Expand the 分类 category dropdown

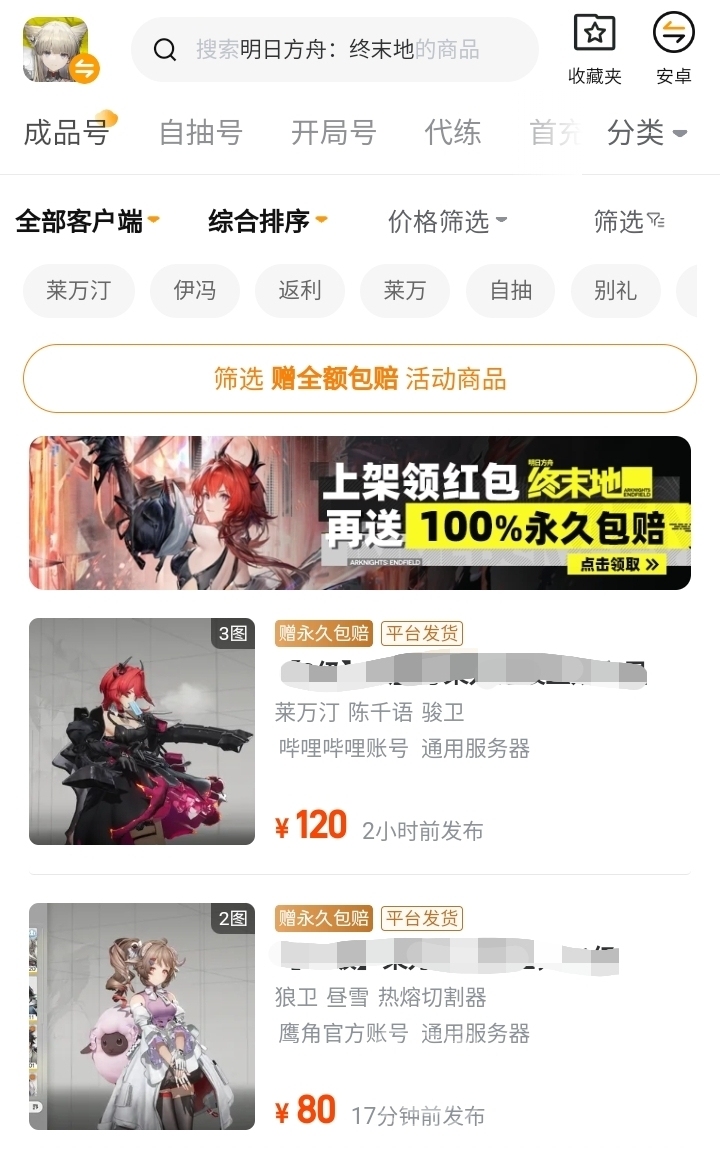point(647,133)
